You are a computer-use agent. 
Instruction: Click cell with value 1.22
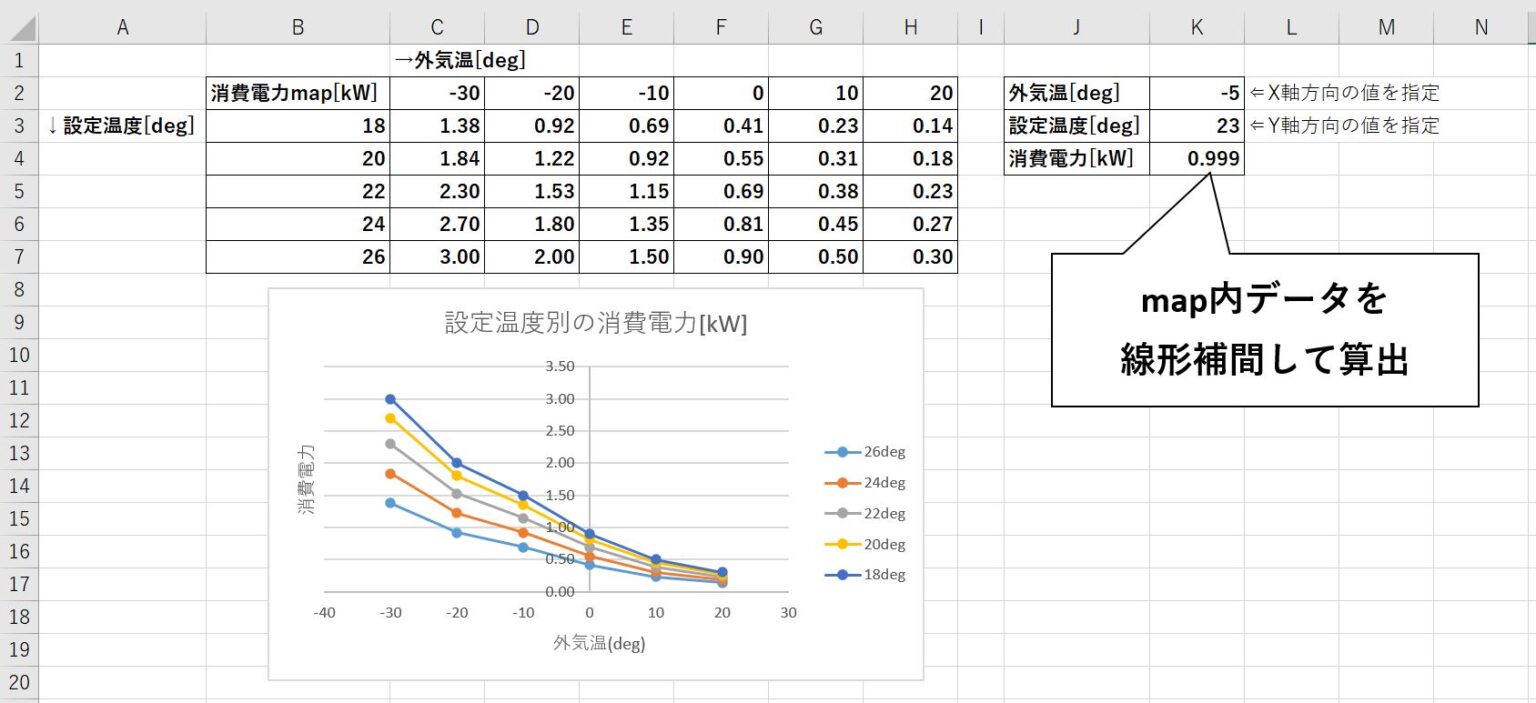532,158
